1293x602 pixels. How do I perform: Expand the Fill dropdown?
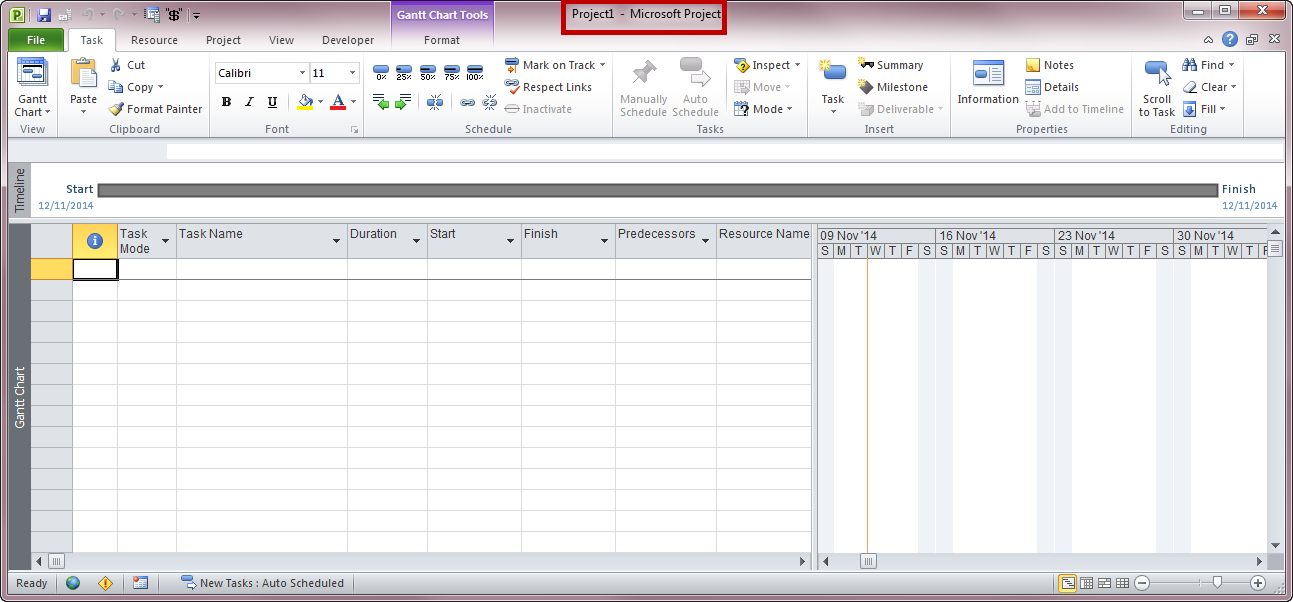[1223, 109]
